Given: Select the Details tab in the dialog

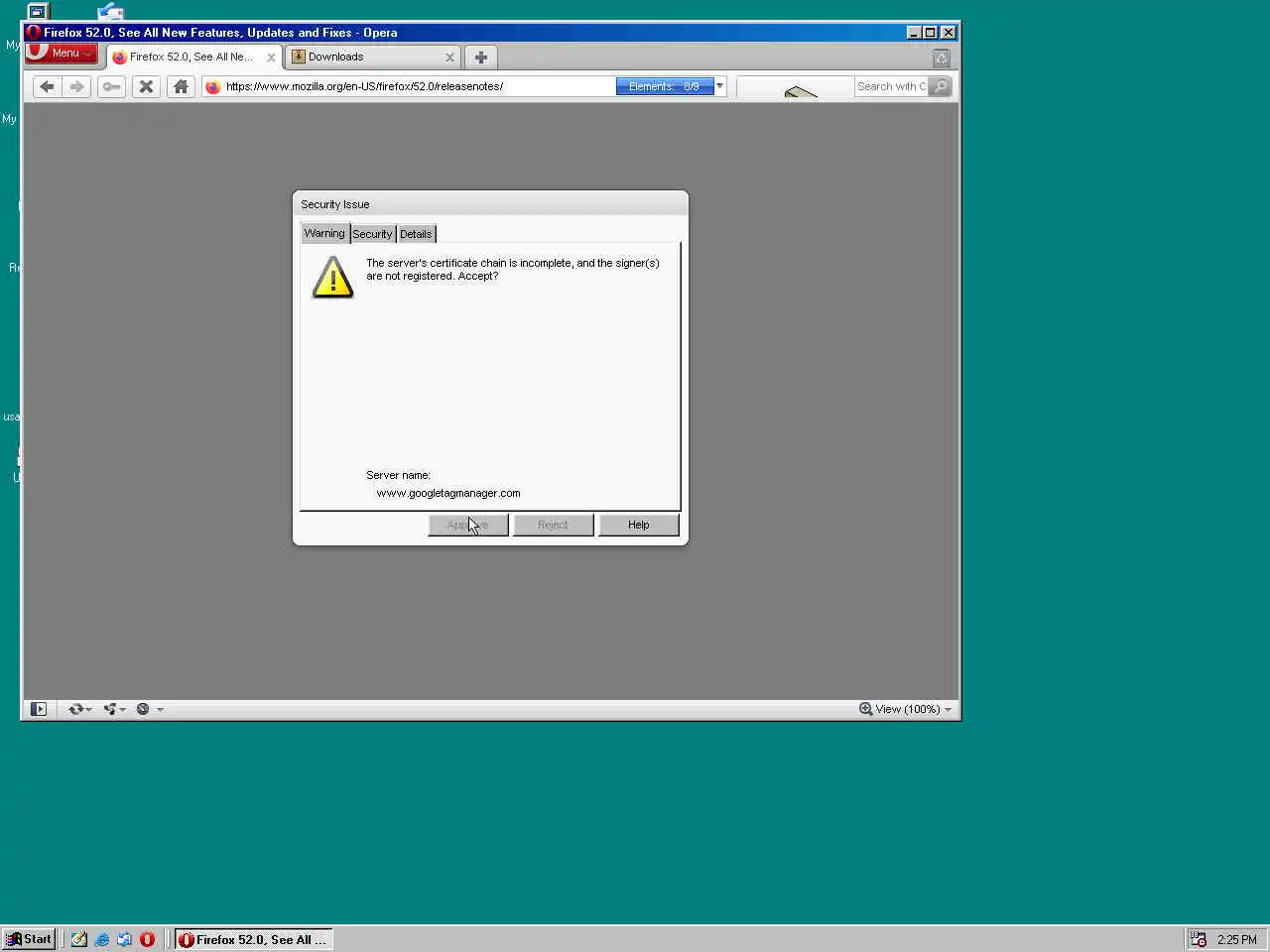Looking at the screenshot, I should [416, 234].
